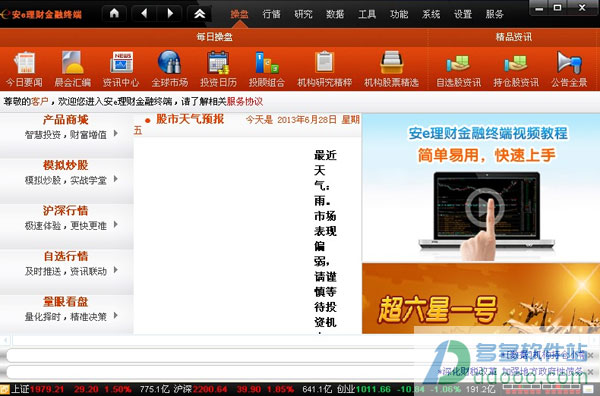The image size is (600, 396).
Task: Switch to the 行情 menu tab
Action: pyautogui.click(x=271, y=15)
